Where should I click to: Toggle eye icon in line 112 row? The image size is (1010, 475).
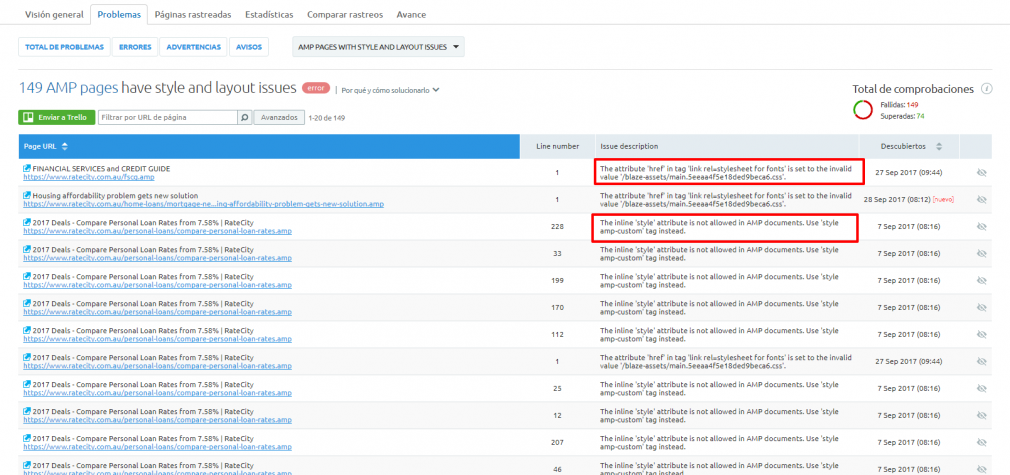[x=982, y=335]
